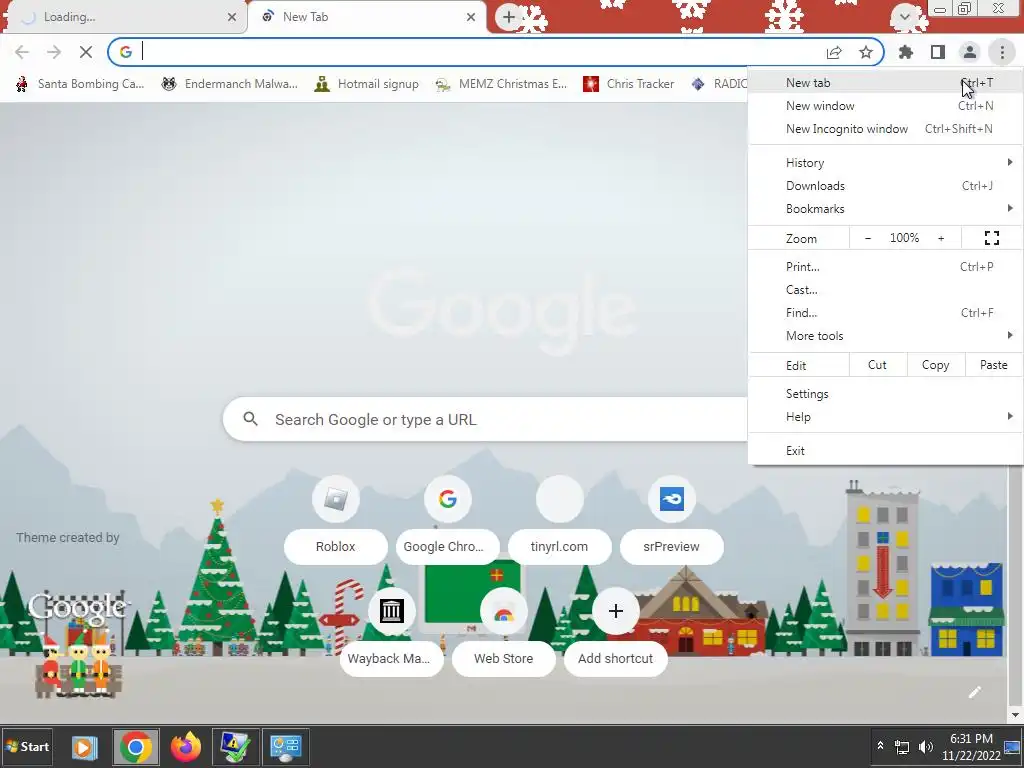Image resolution: width=1024 pixels, height=768 pixels.
Task: Open the Wayback Ma... shortcut tile
Action: tap(391, 632)
